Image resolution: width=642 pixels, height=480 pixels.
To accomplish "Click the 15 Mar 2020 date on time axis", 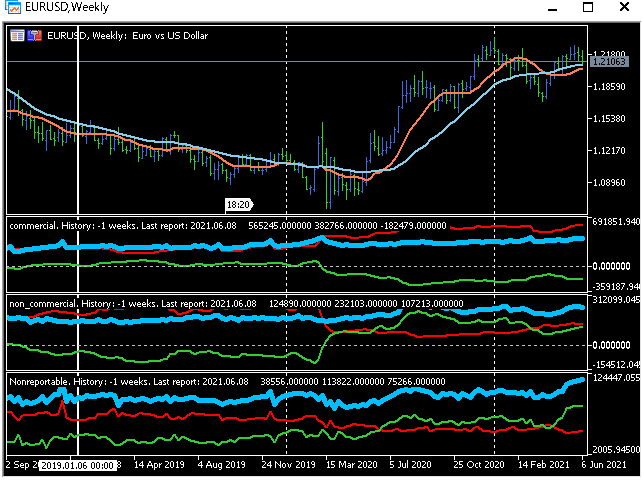I will [x=352, y=465].
